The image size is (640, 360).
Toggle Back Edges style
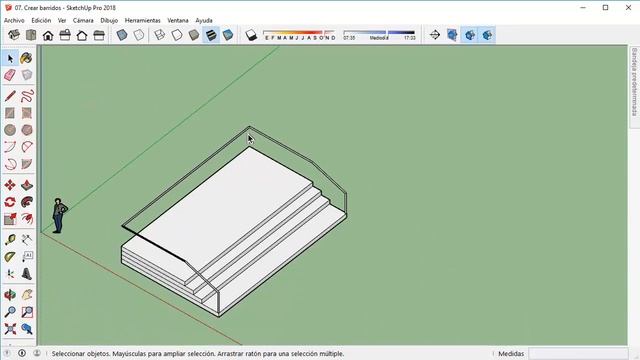[x=139, y=35]
